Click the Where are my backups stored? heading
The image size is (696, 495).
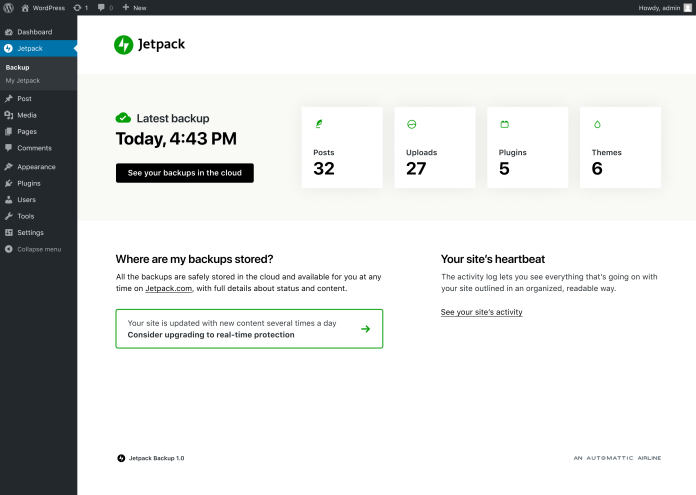tap(194, 259)
